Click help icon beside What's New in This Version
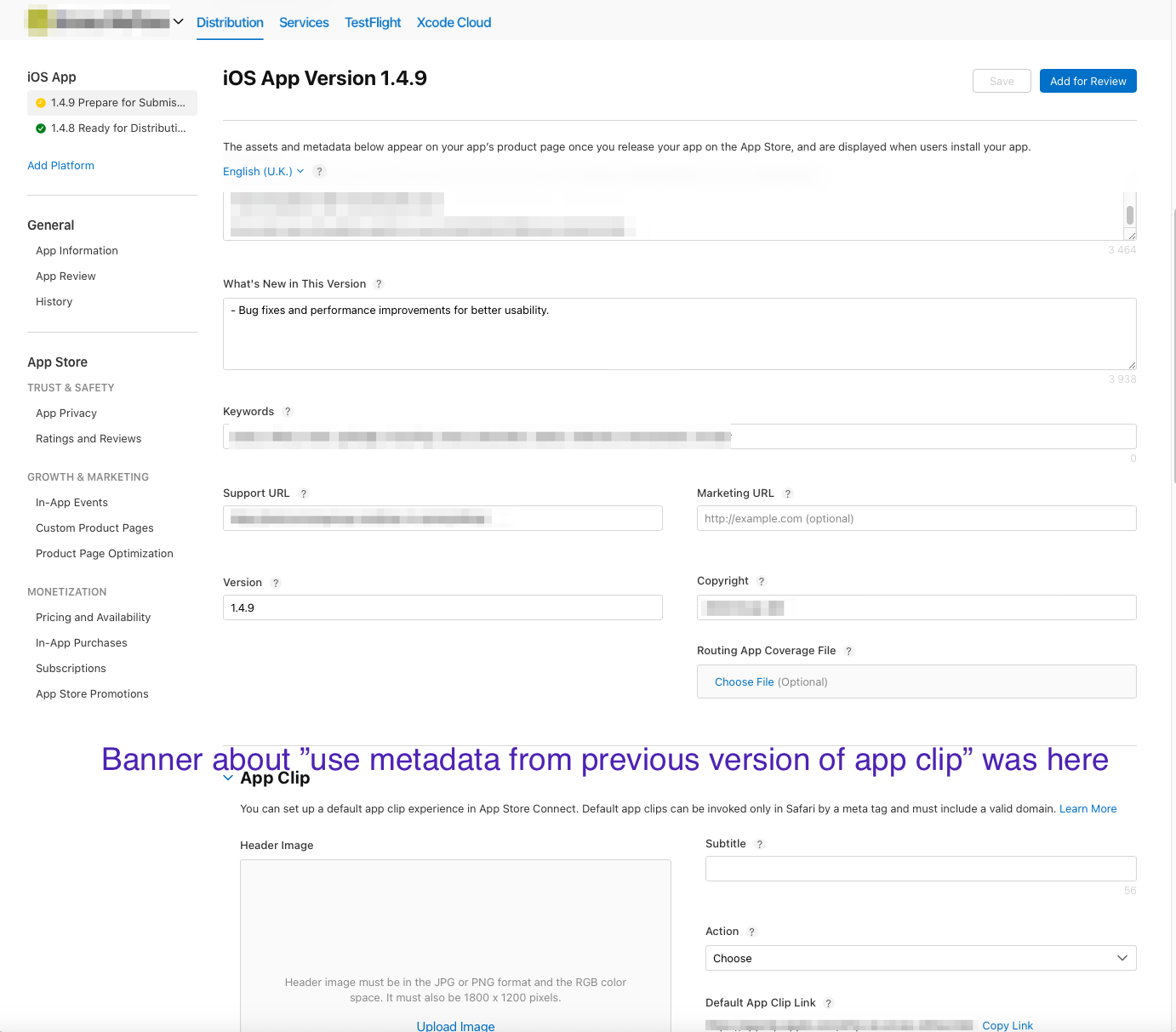 coord(379,284)
